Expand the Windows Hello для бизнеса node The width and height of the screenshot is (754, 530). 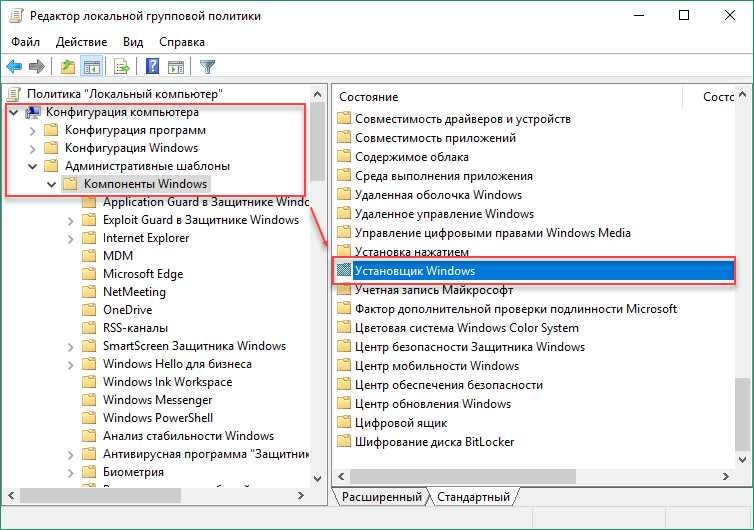71,365
